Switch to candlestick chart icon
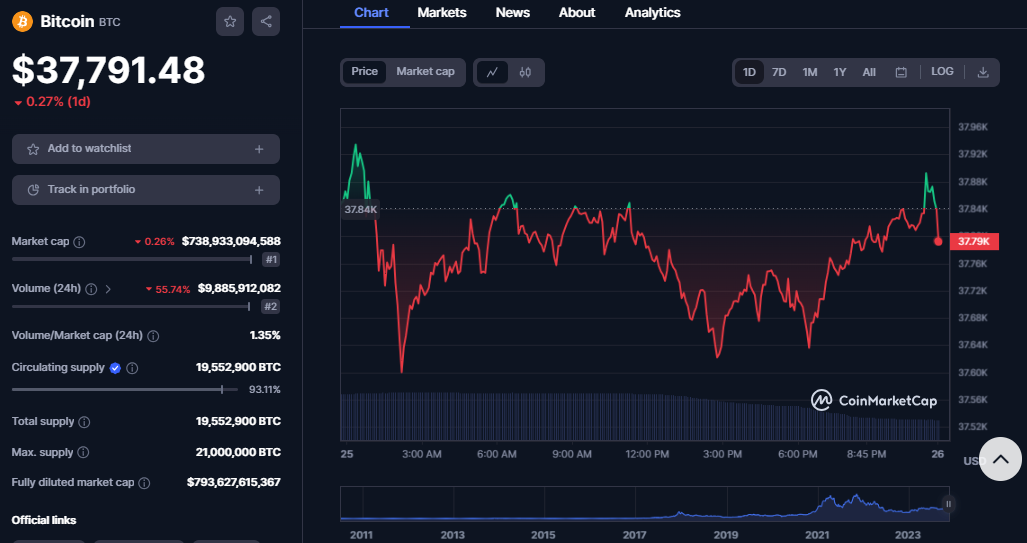Screen dimensions: 1027x543 click(x=526, y=72)
